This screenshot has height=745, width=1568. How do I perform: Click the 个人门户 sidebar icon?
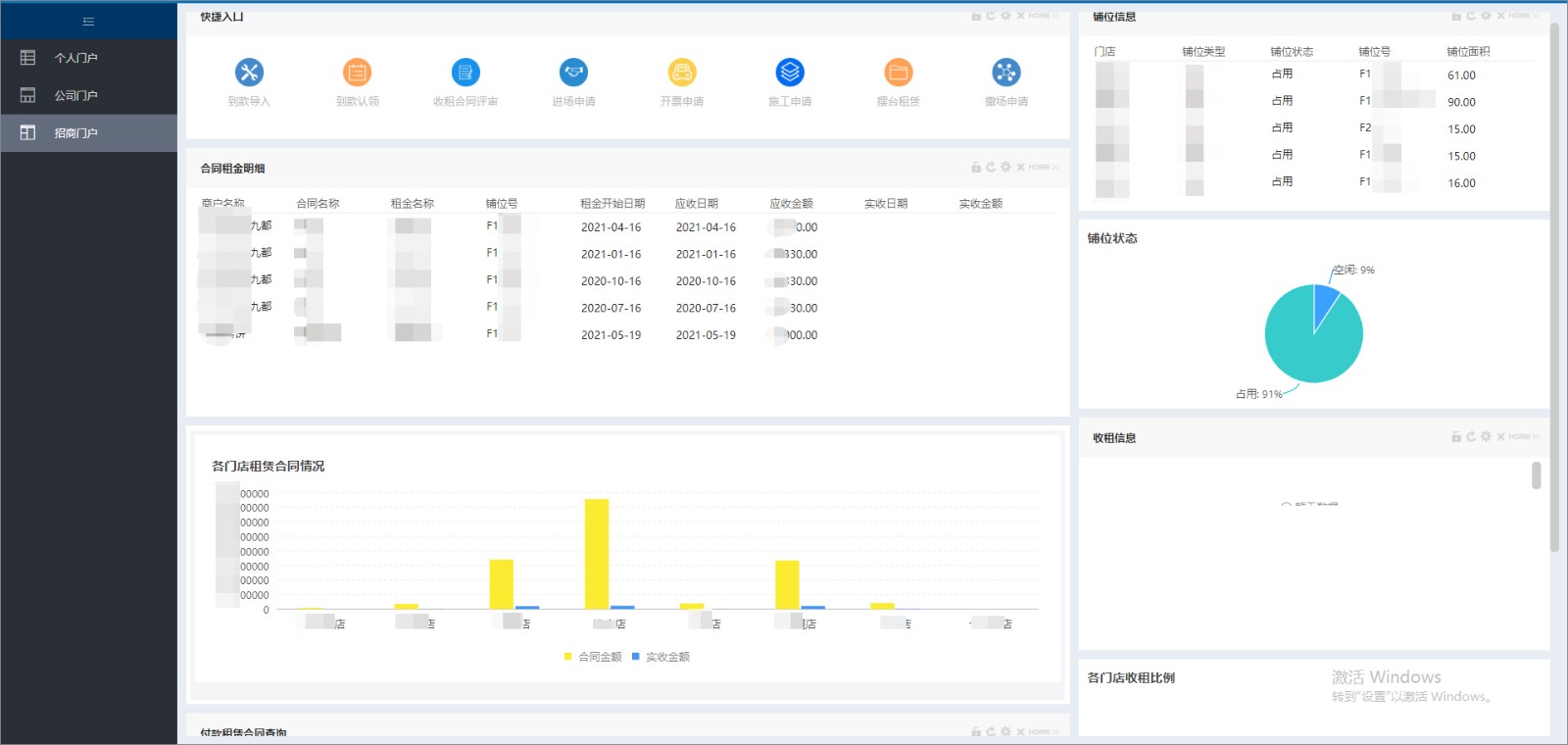click(x=27, y=58)
